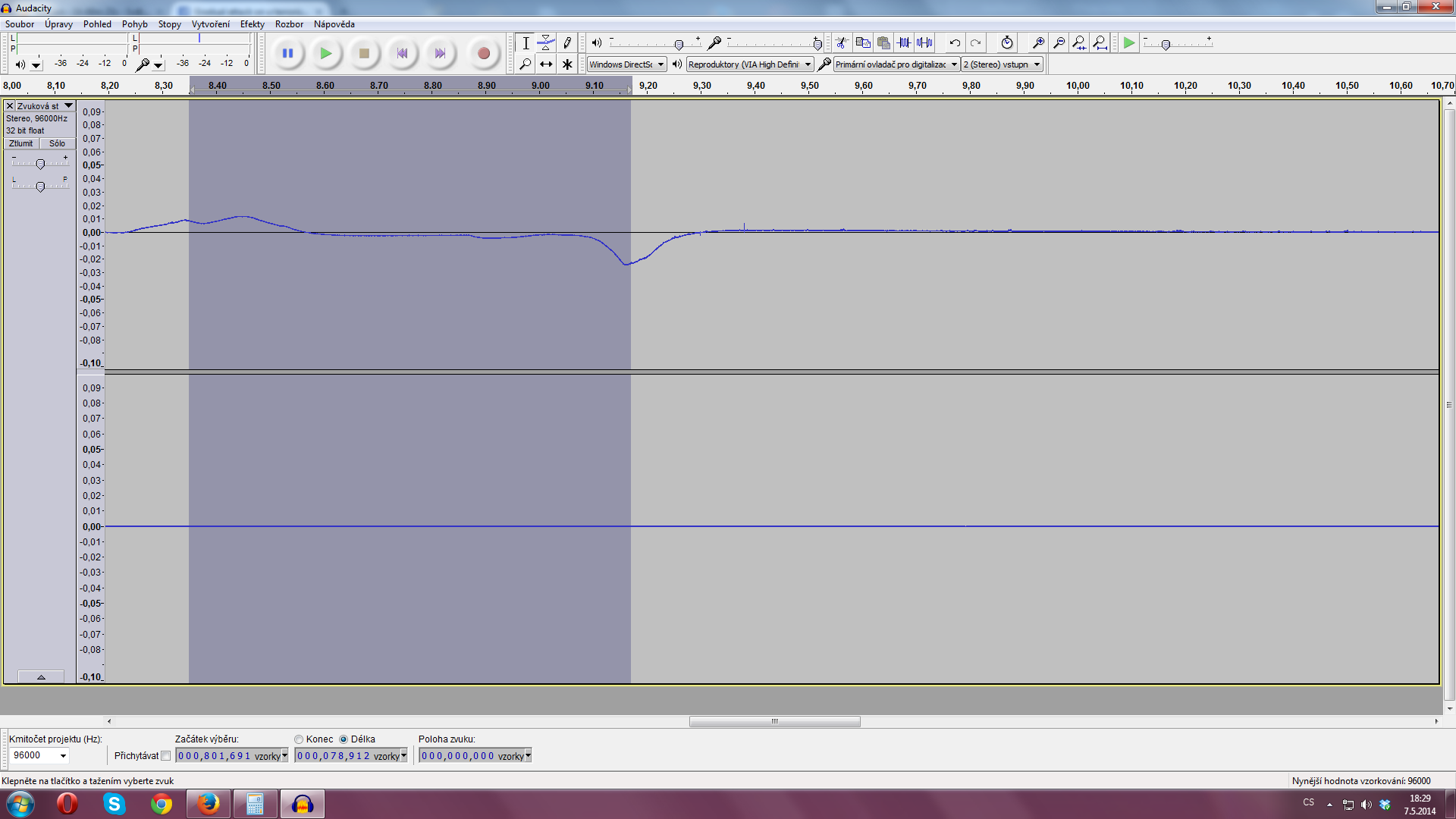The image size is (1456, 819).
Task: Select the Konec radio button
Action: [299, 739]
